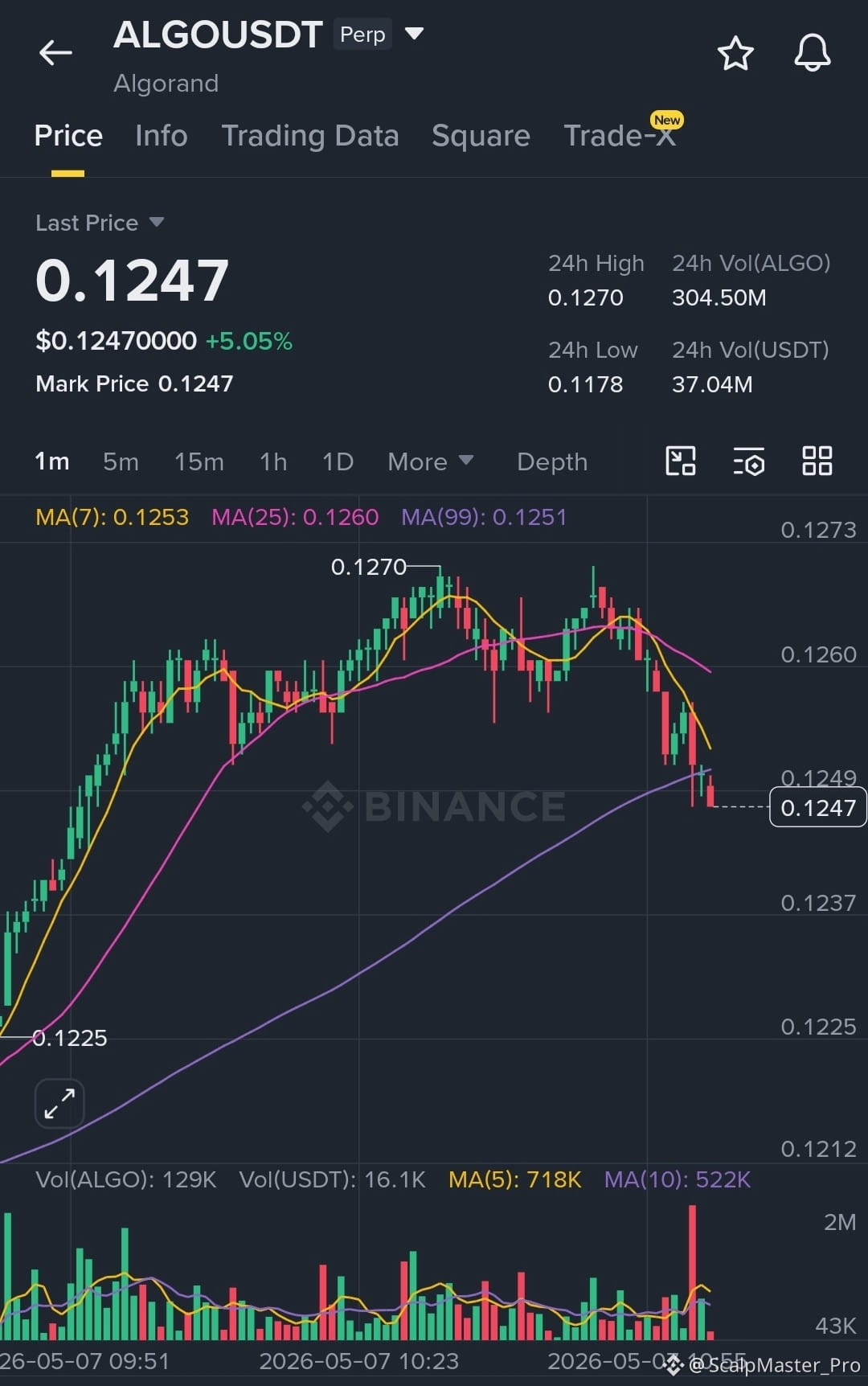
Task: Switch chart to 1D interval
Action: [x=338, y=461]
